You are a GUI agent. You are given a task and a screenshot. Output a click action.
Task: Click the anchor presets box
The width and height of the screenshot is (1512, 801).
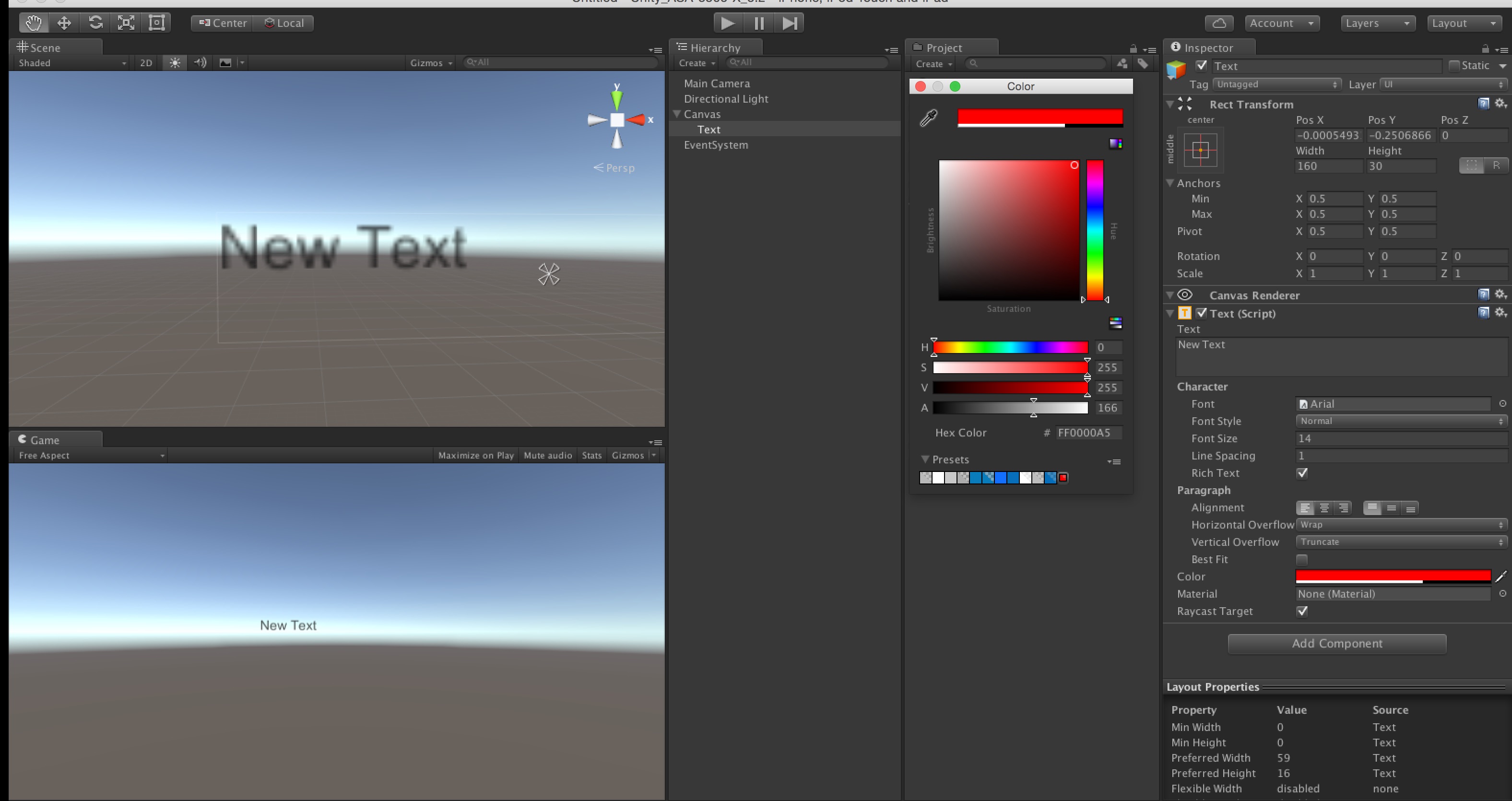coord(1200,150)
